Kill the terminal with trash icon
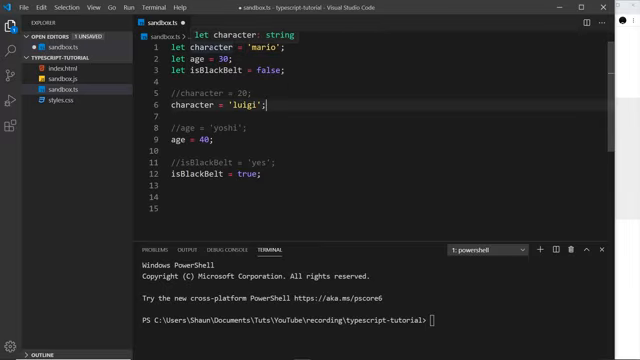Screen dimensions: 640x360 click(571, 249)
